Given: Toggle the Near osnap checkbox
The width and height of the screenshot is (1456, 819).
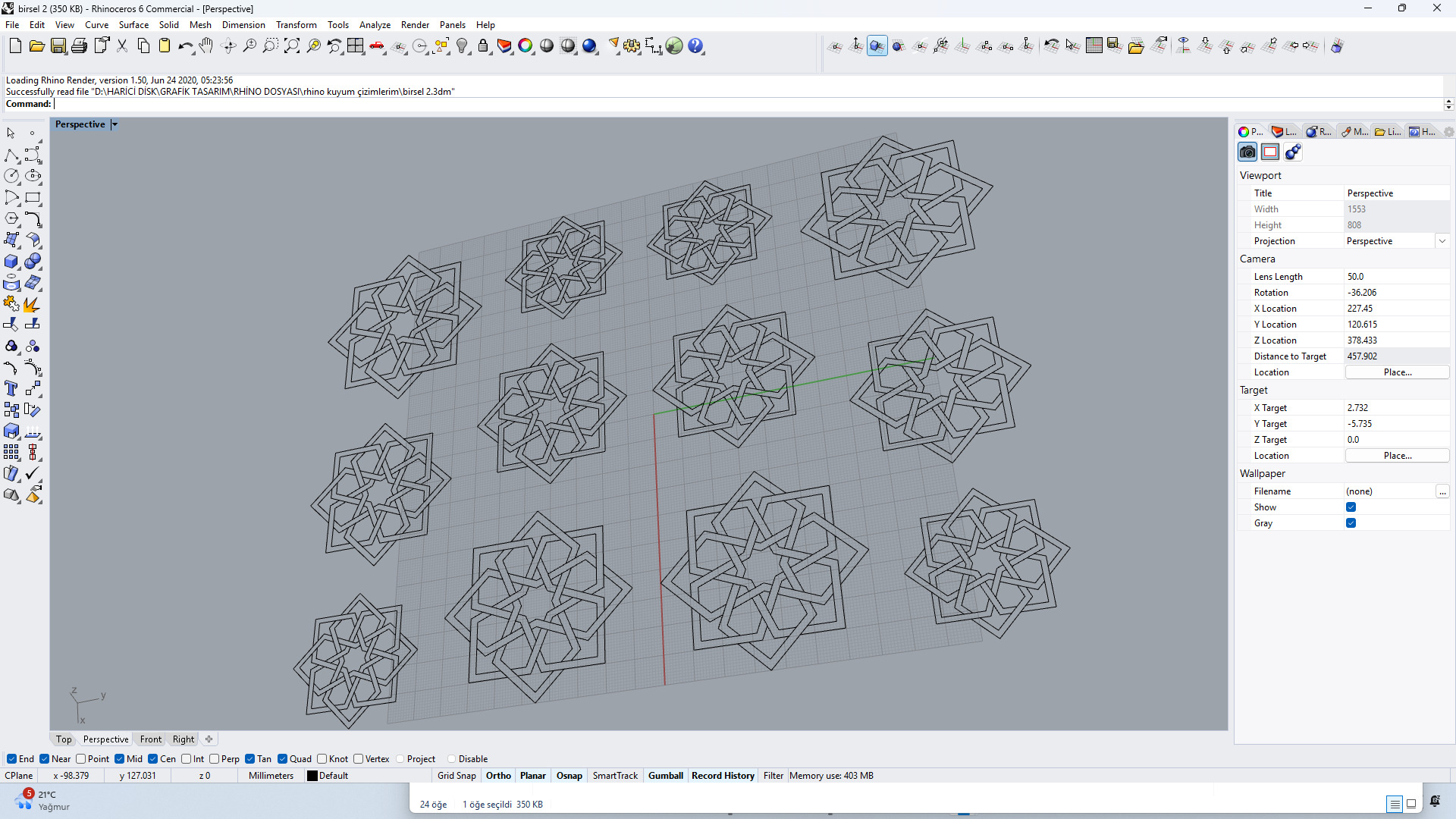Looking at the screenshot, I should click(45, 759).
